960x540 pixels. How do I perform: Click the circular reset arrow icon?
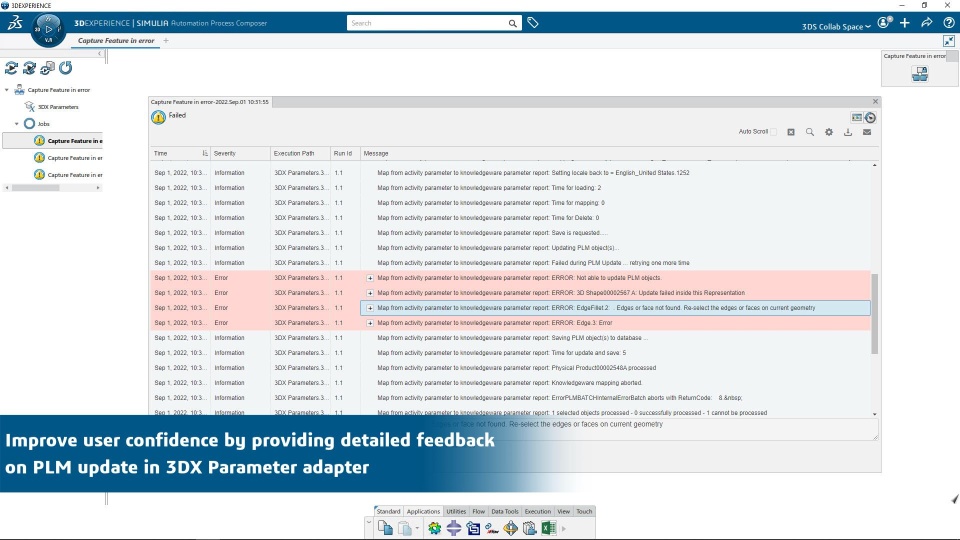coord(66,68)
